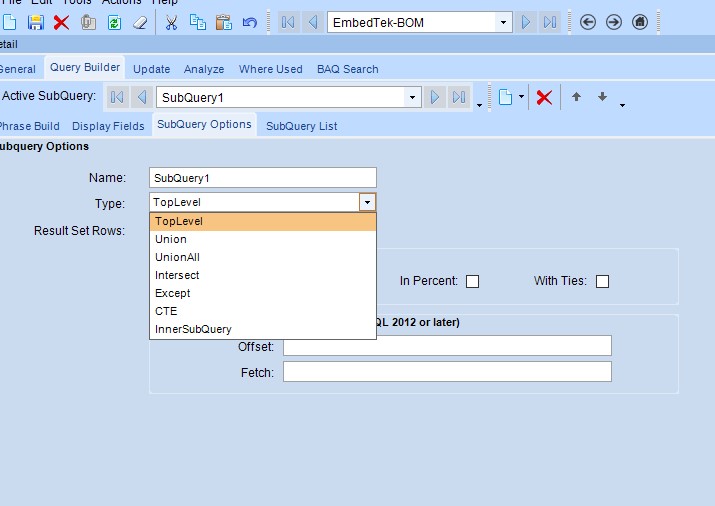Viewport: 715px width, 506px height.
Task: Move subquery down arrow
Action: (x=602, y=97)
